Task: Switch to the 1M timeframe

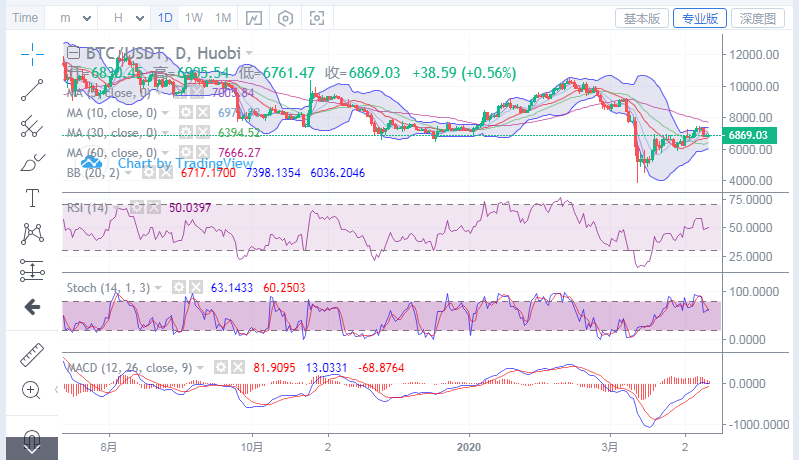Action: [223, 18]
